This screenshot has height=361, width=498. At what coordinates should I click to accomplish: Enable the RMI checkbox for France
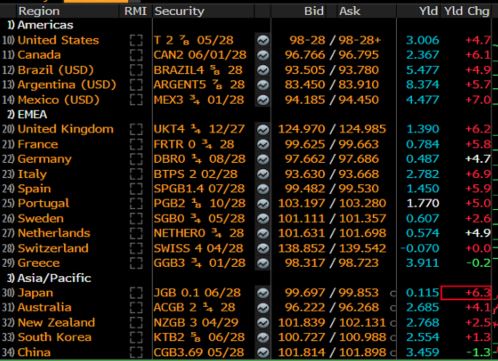tap(136, 144)
